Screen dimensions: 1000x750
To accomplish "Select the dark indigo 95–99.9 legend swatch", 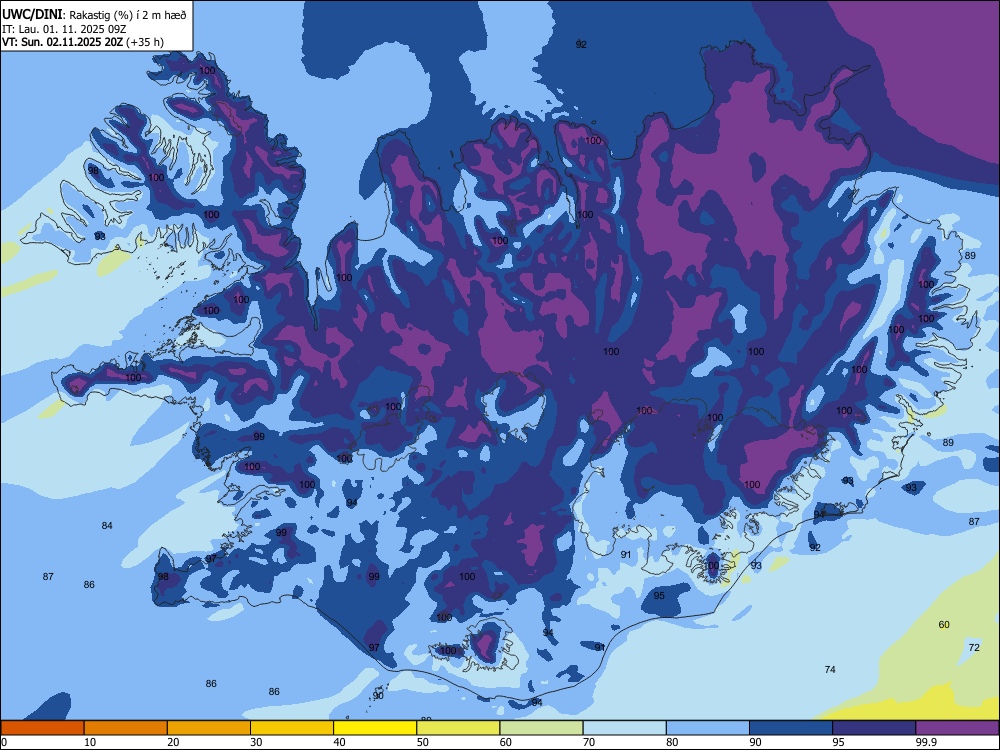I will tap(874, 728).
